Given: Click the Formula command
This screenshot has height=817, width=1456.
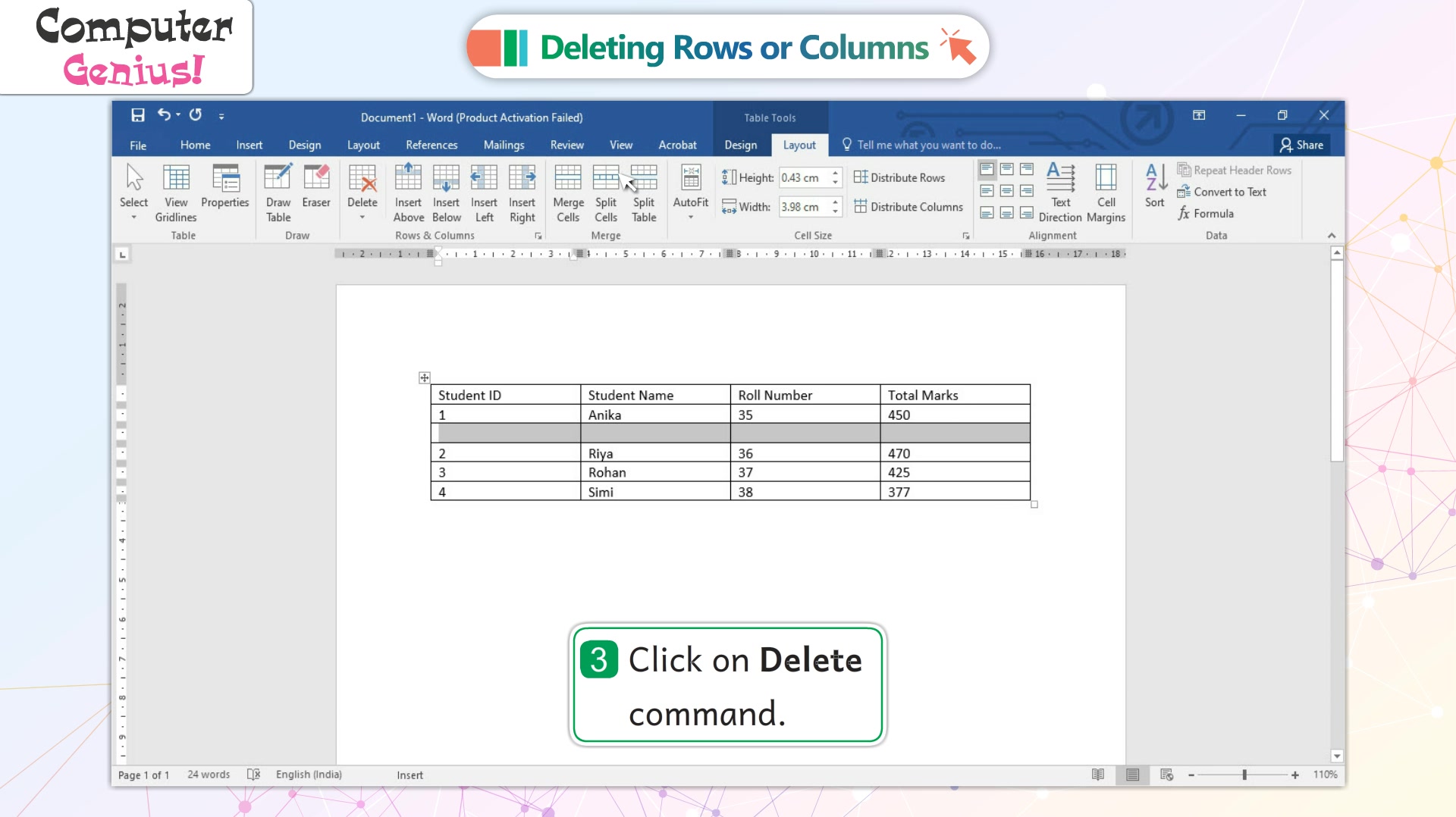Looking at the screenshot, I should 1206,214.
